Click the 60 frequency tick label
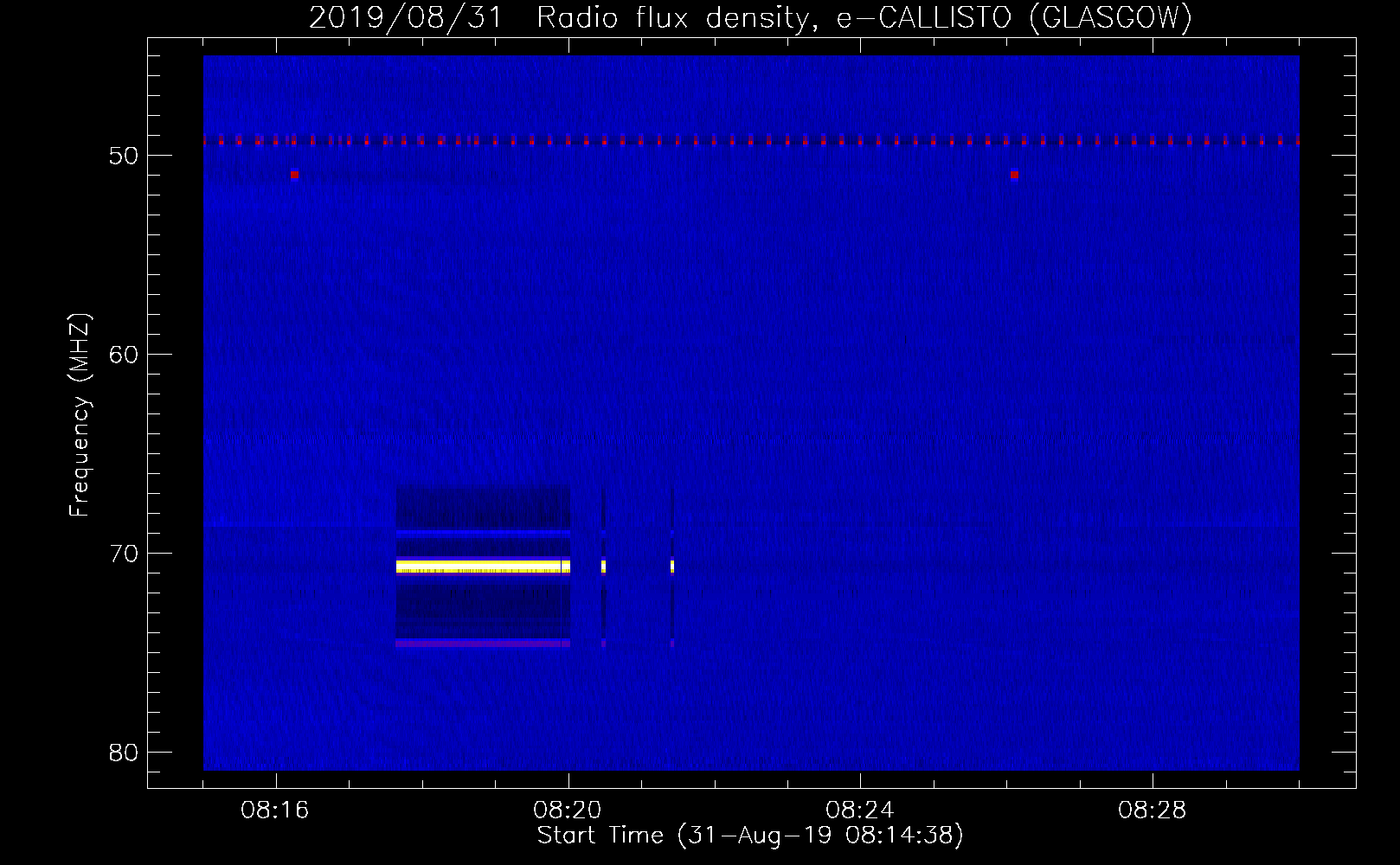 click(x=124, y=355)
